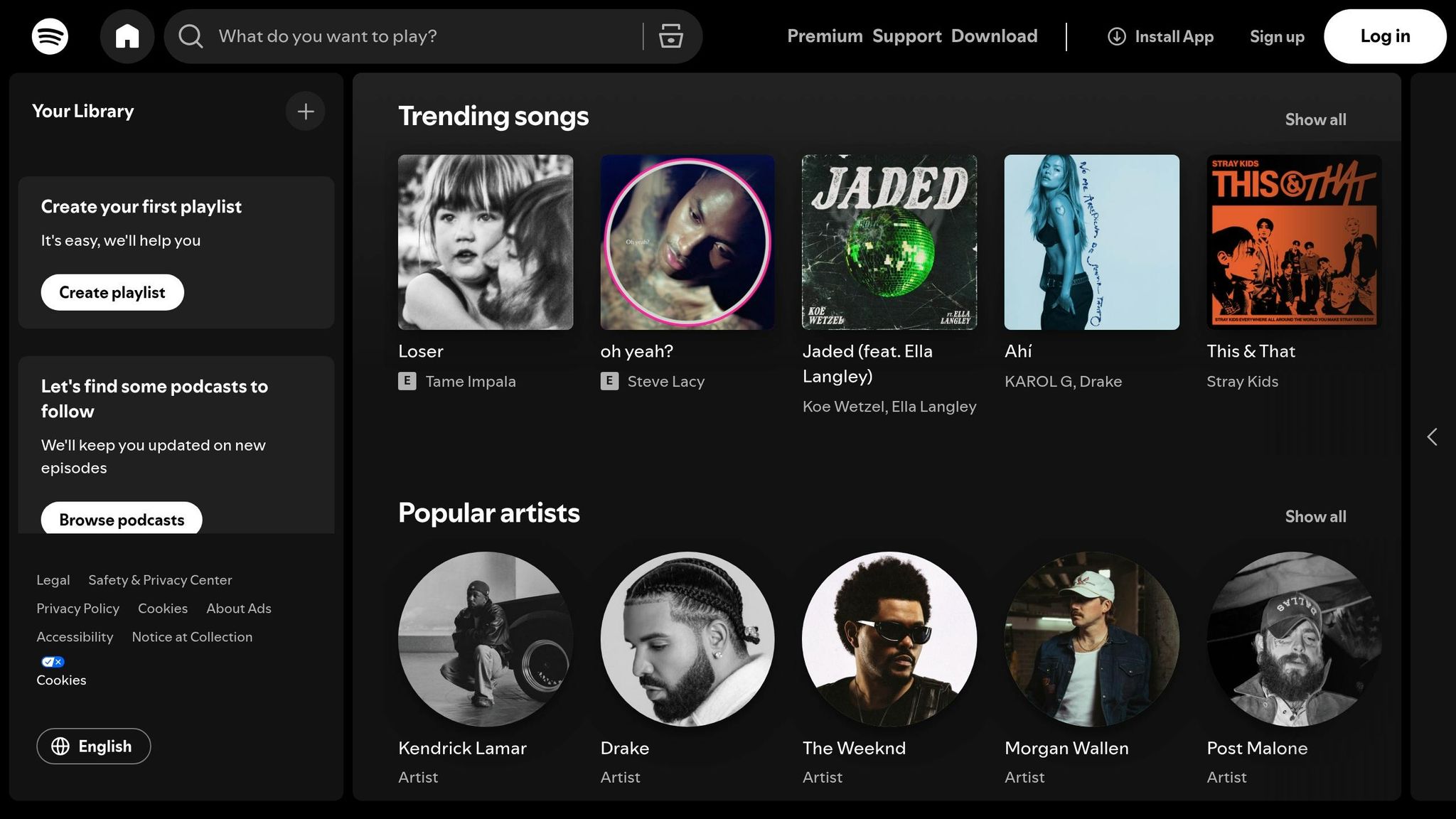Open the Ahí album cover
This screenshot has width=1456, height=819.
tap(1092, 242)
